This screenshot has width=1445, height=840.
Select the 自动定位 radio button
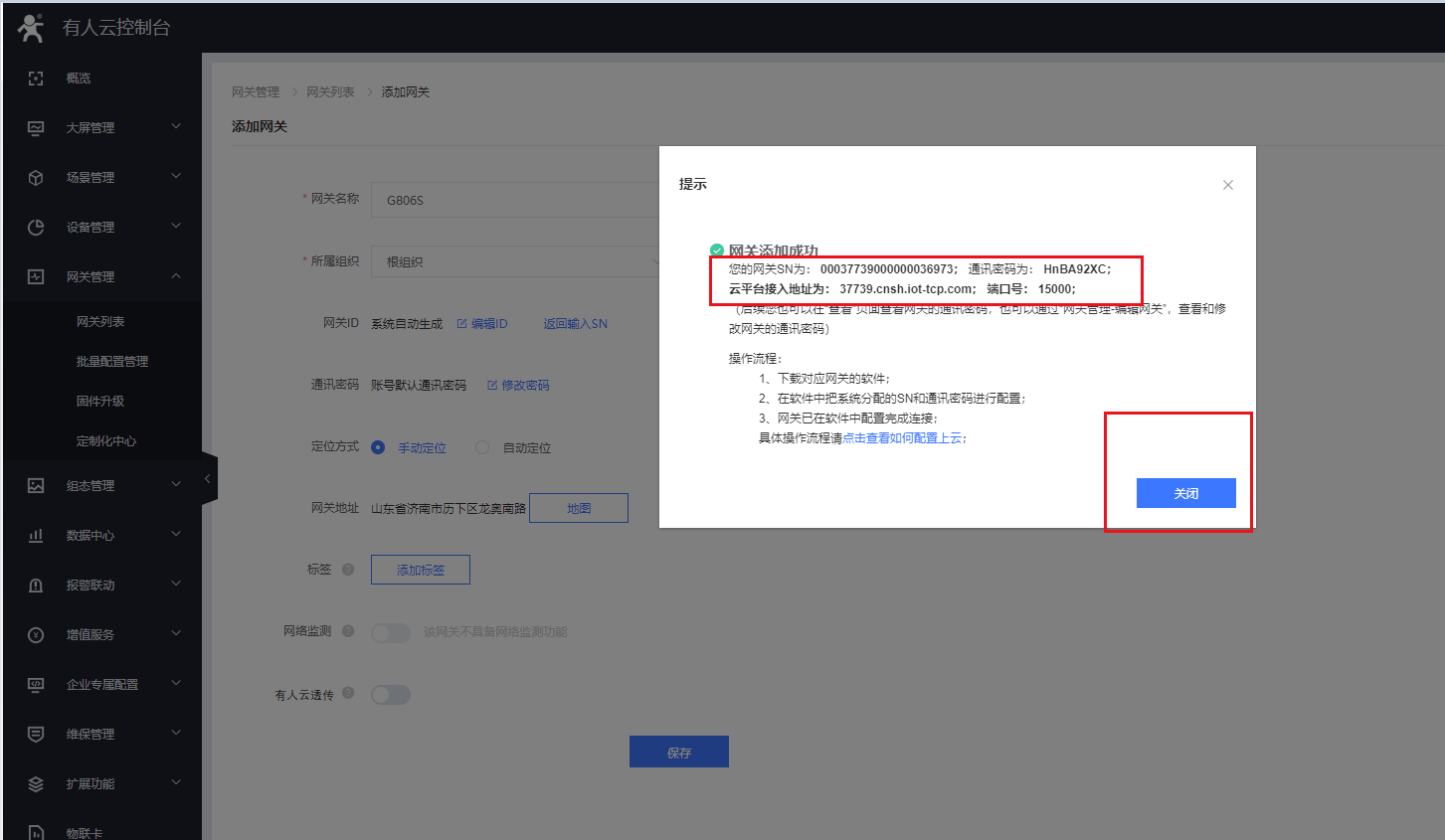(482, 447)
